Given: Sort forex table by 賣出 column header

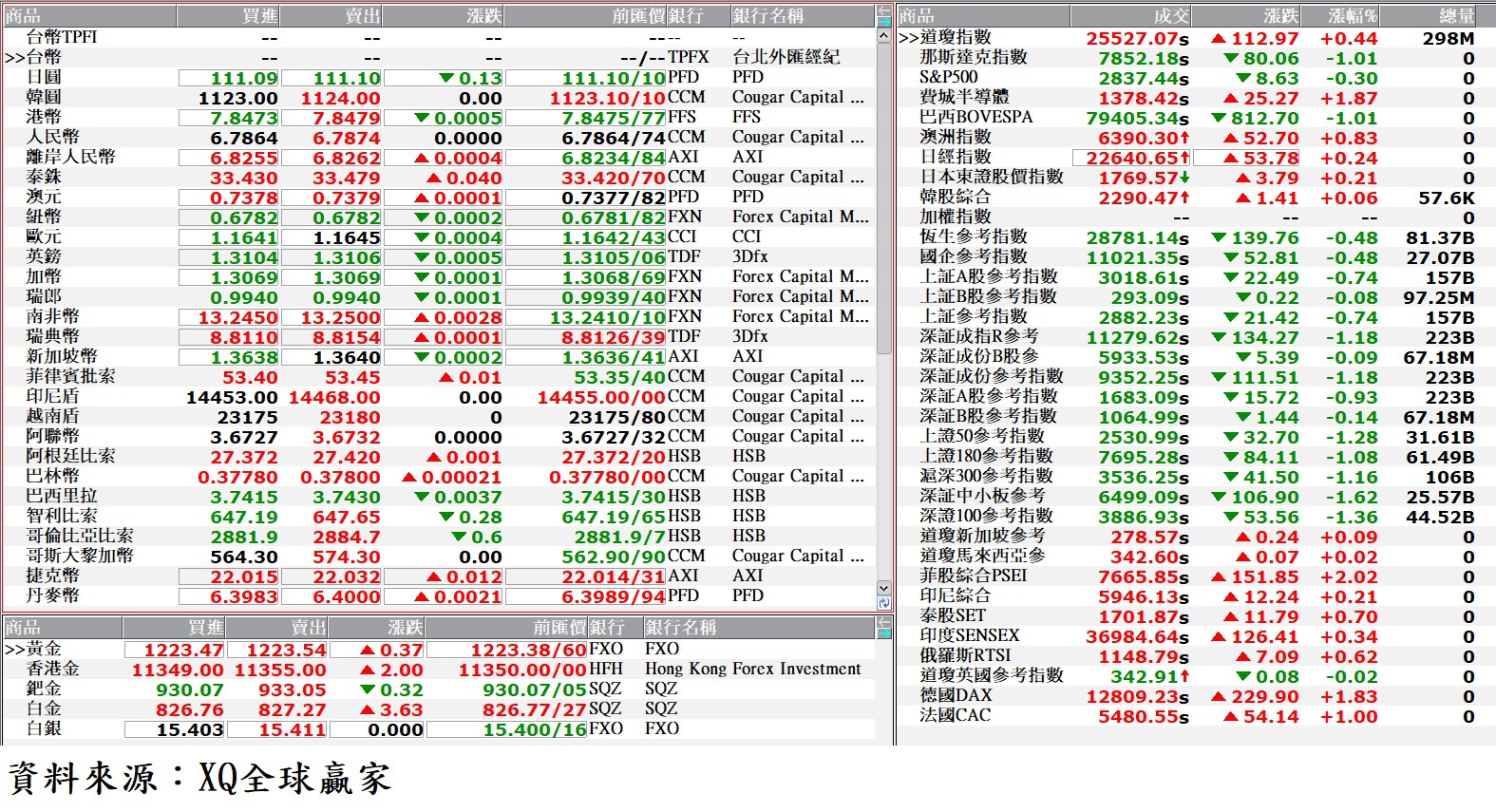Looking at the screenshot, I should tap(331, 16).
